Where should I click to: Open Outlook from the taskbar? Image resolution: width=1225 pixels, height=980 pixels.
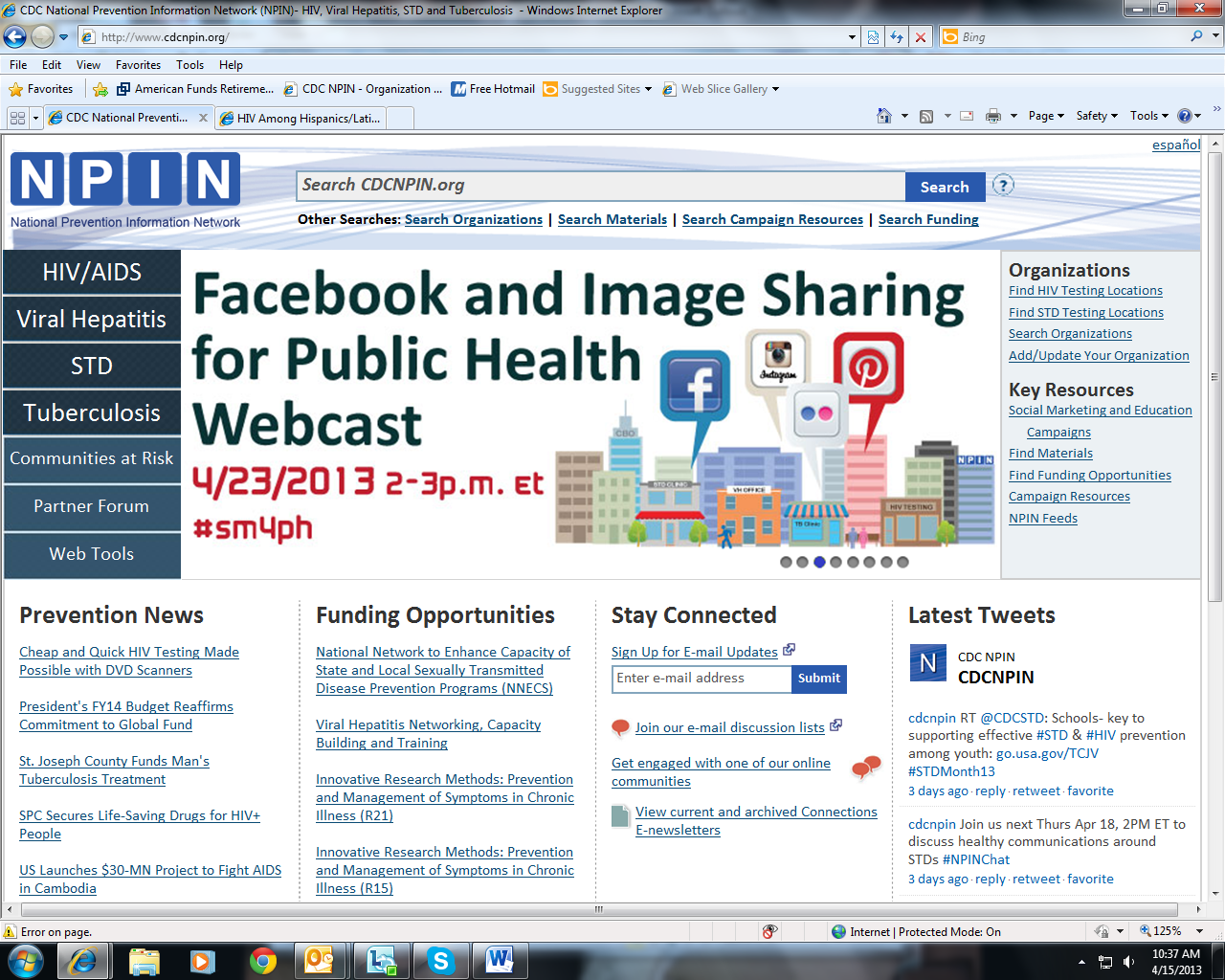coord(318,960)
